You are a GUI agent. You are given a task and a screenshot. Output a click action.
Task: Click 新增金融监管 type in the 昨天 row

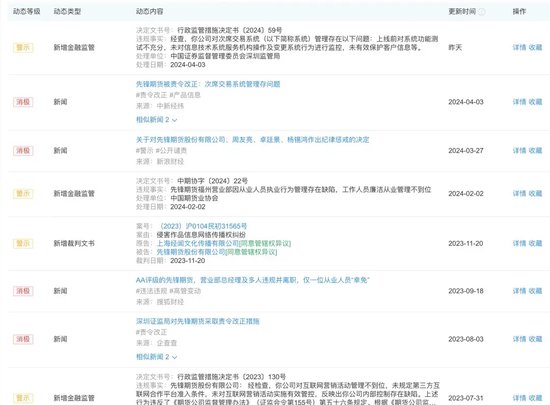click(x=74, y=47)
